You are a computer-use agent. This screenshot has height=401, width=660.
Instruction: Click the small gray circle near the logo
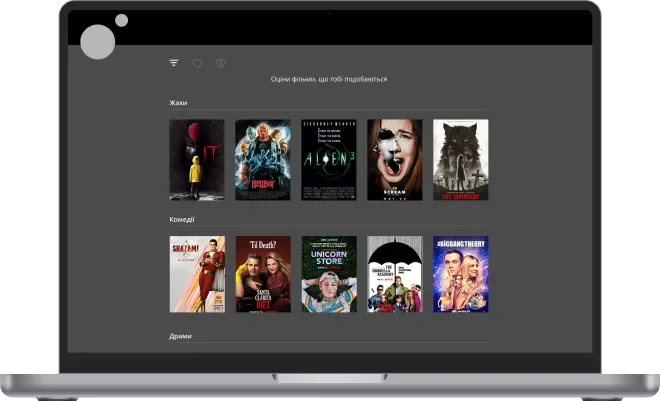pyautogui.click(x=121, y=20)
